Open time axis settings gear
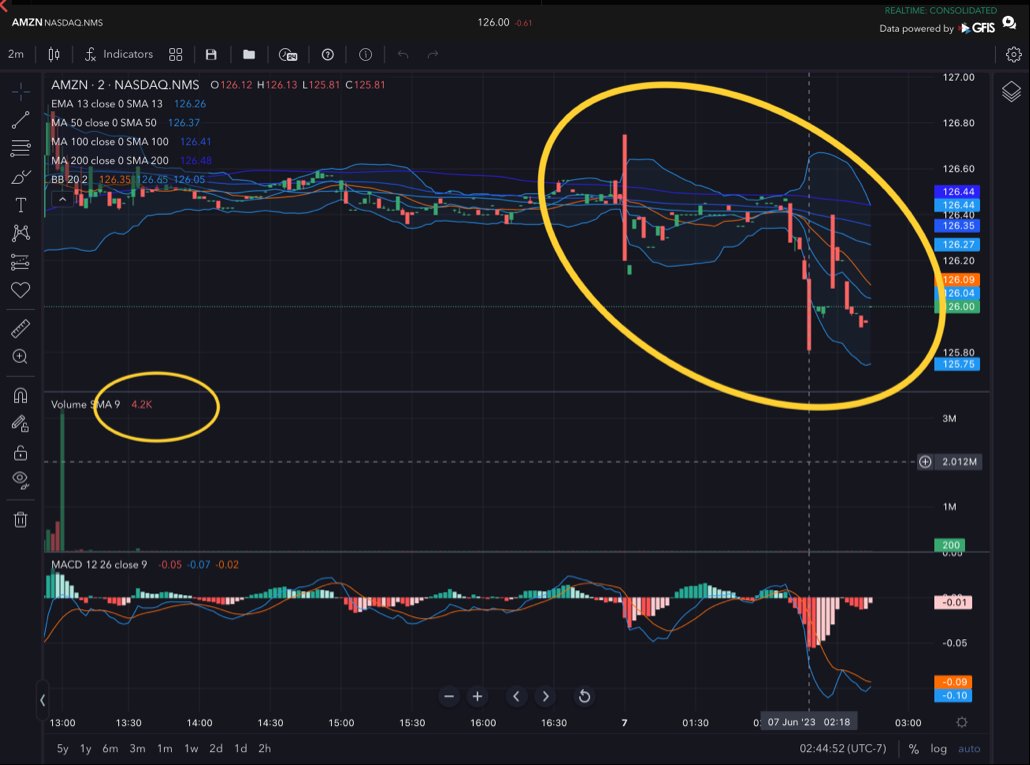This screenshot has height=765, width=1030. 962,722
